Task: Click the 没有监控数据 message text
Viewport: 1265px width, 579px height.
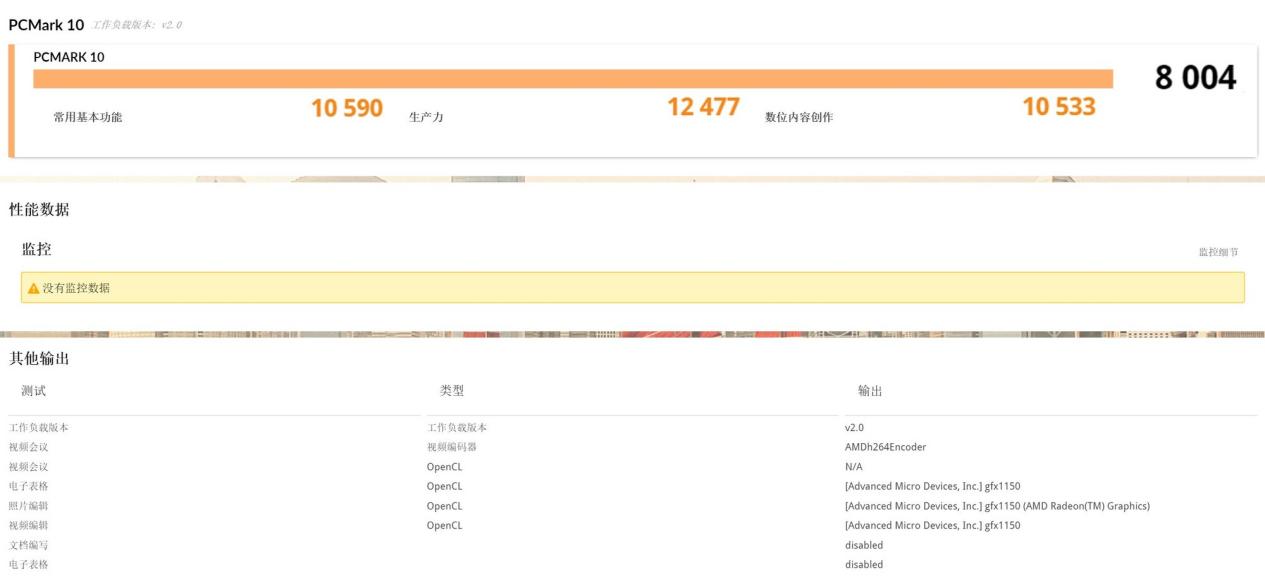Action: (76, 288)
